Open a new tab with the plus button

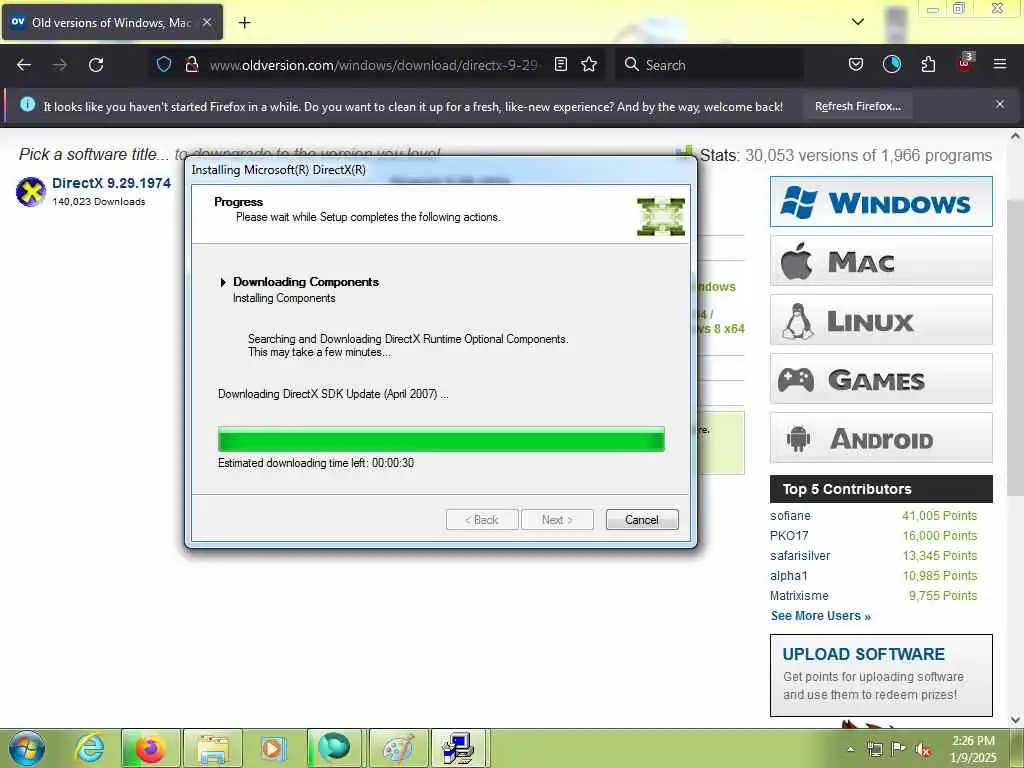click(x=244, y=23)
